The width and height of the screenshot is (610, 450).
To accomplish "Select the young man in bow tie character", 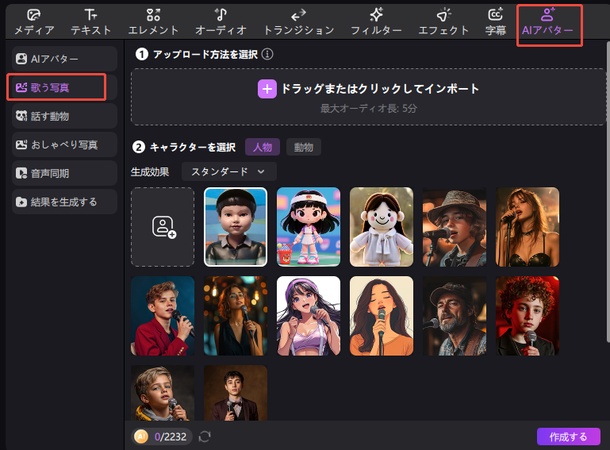I will click(x=235, y=393).
